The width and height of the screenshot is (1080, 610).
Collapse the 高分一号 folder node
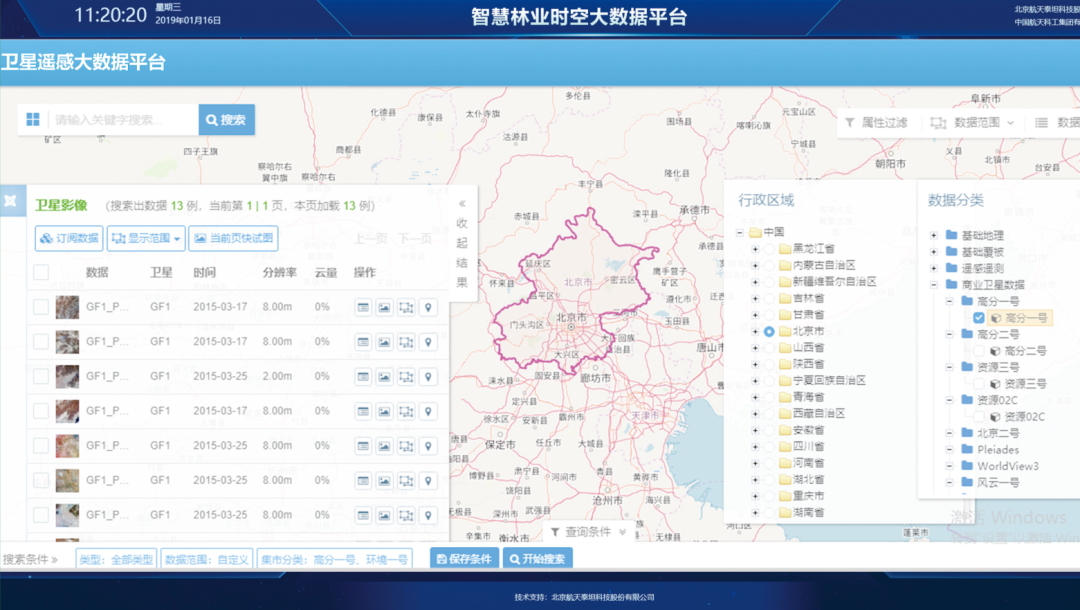click(949, 301)
